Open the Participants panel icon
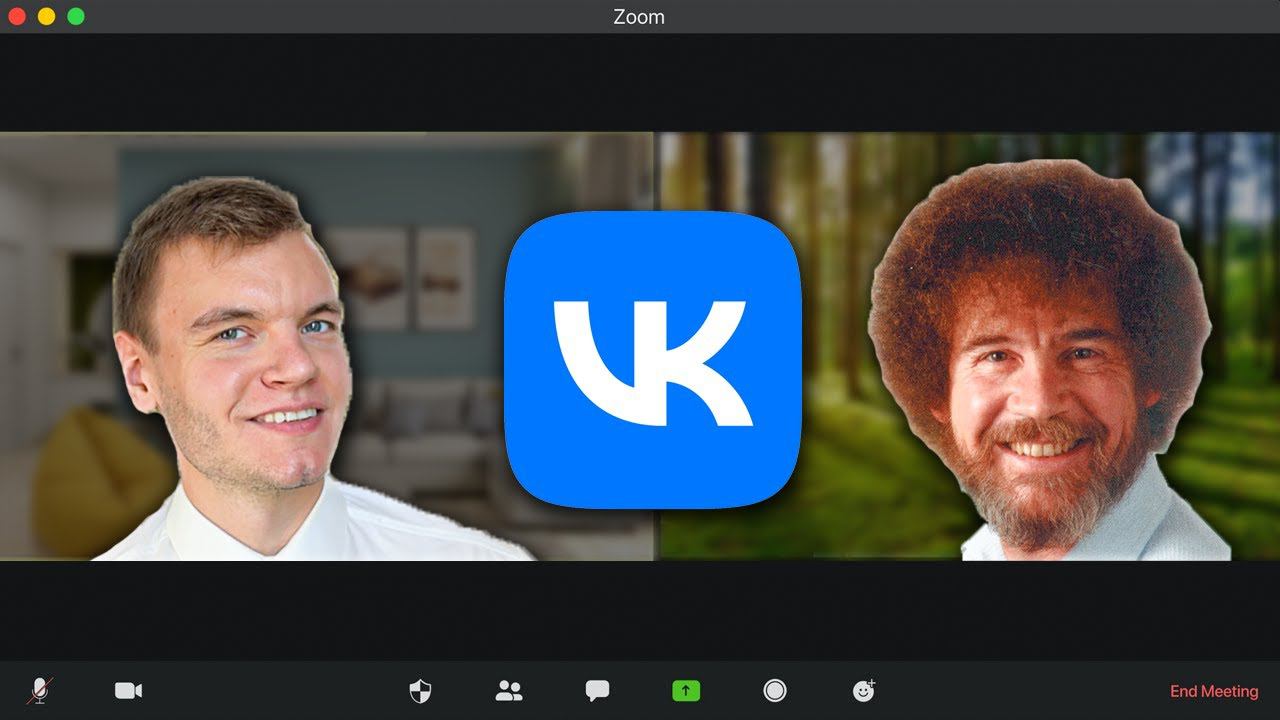The height and width of the screenshot is (720, 1280). [509, 691]
